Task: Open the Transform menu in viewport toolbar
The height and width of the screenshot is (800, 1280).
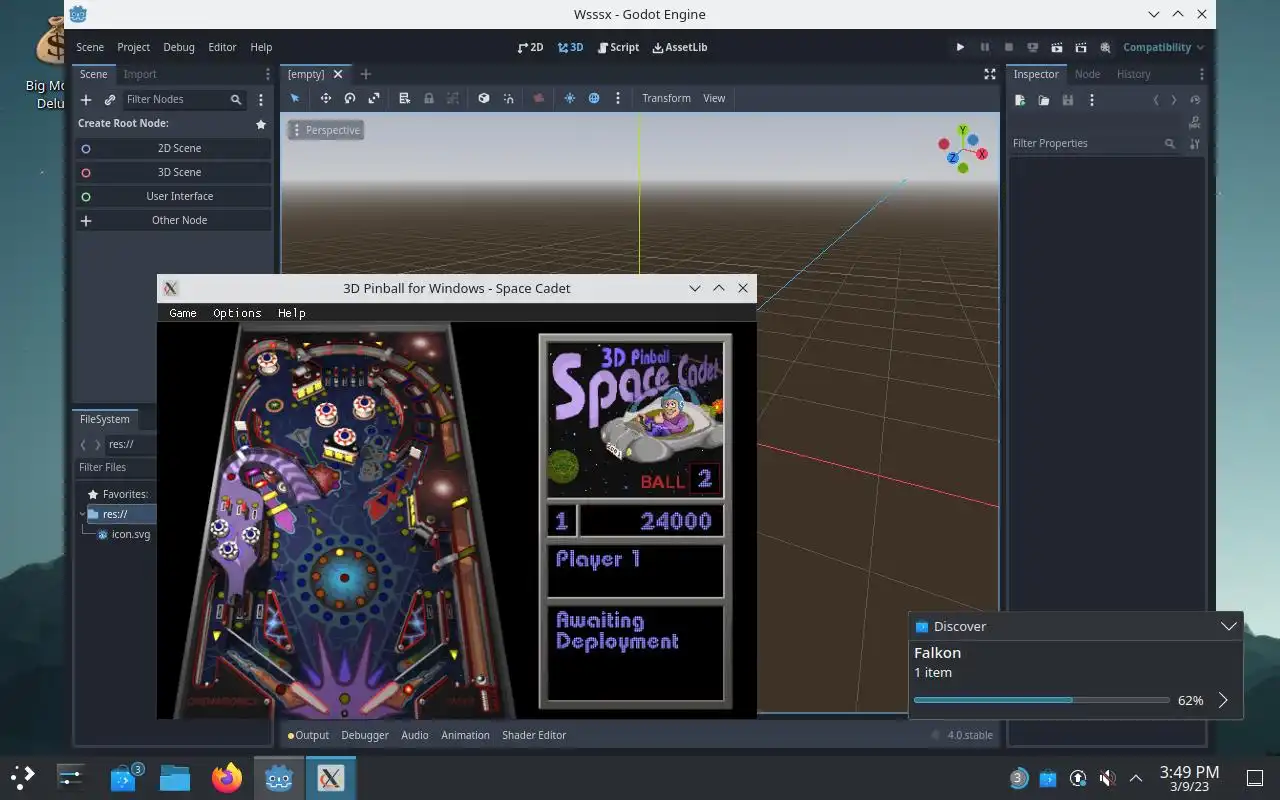Action: [x=666, y=98]
